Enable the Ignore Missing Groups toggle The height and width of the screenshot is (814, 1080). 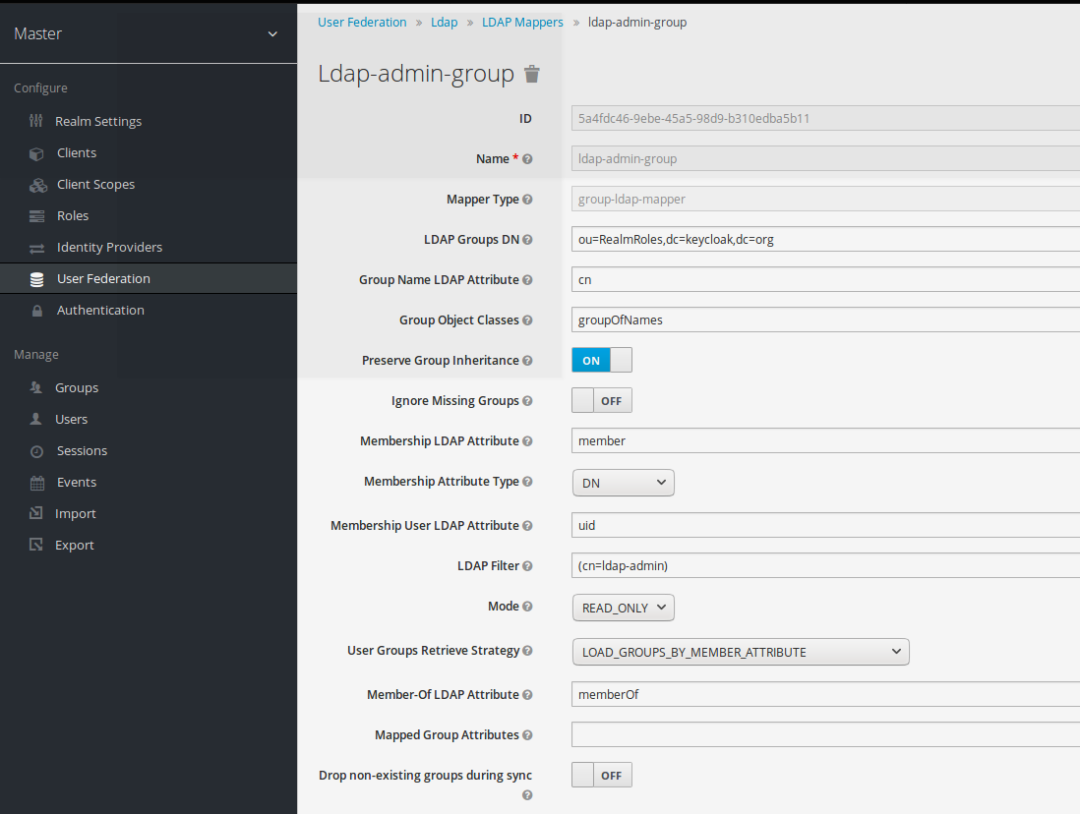click(x=601, y=400)
